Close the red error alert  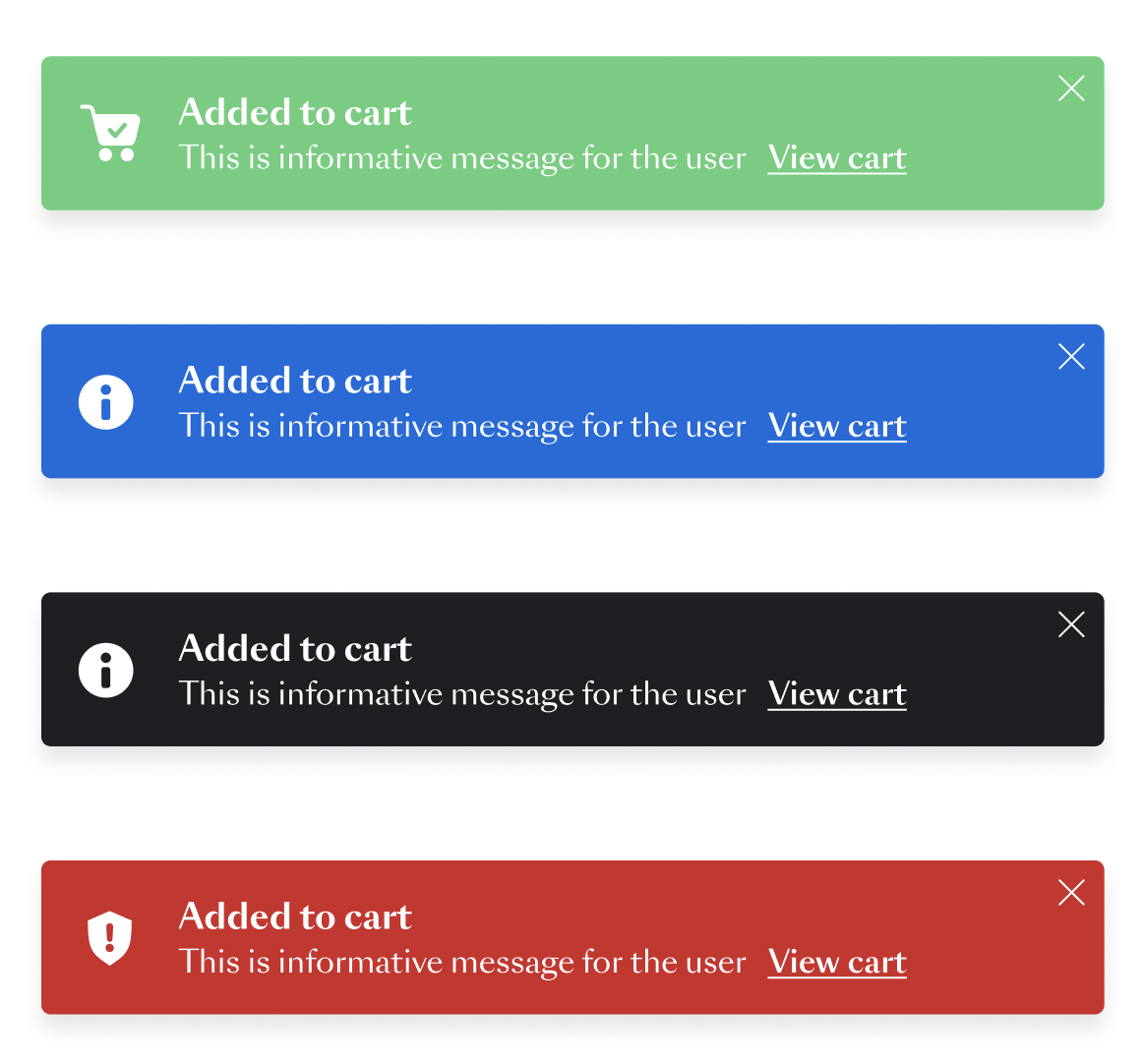[1071, 892]
